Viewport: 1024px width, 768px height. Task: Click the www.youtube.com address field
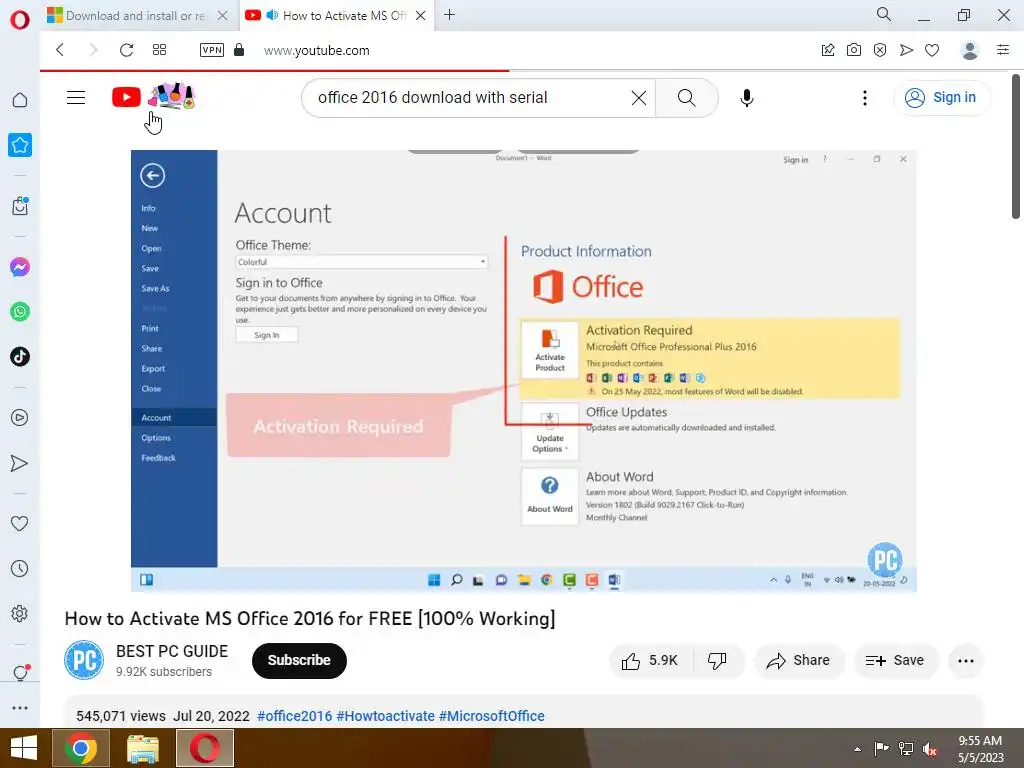317,50
